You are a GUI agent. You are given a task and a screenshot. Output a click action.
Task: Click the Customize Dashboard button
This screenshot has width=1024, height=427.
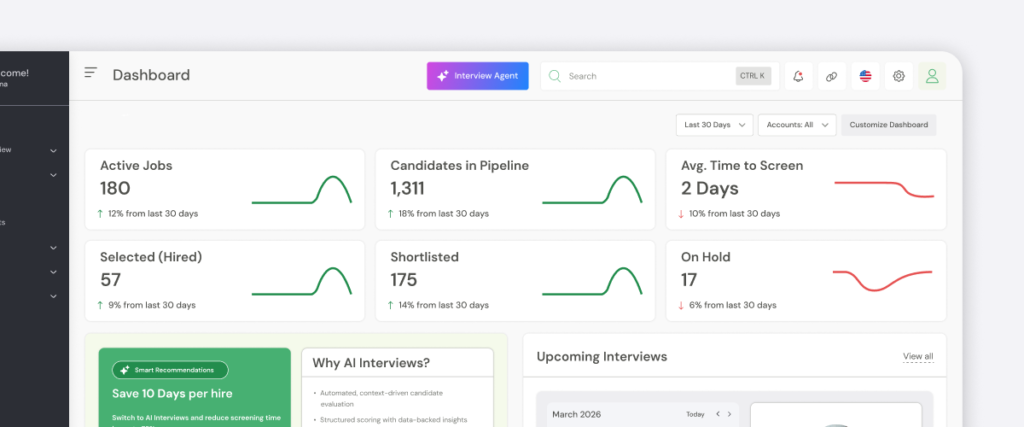point(888,125)
